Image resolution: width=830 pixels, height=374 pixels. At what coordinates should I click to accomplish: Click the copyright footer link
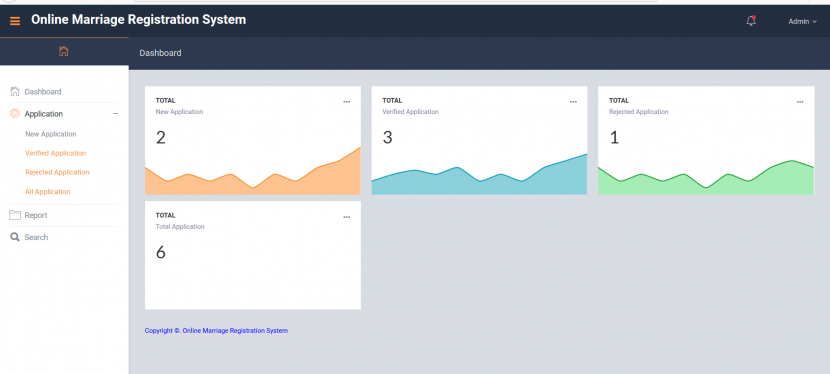tap(216, 331)
